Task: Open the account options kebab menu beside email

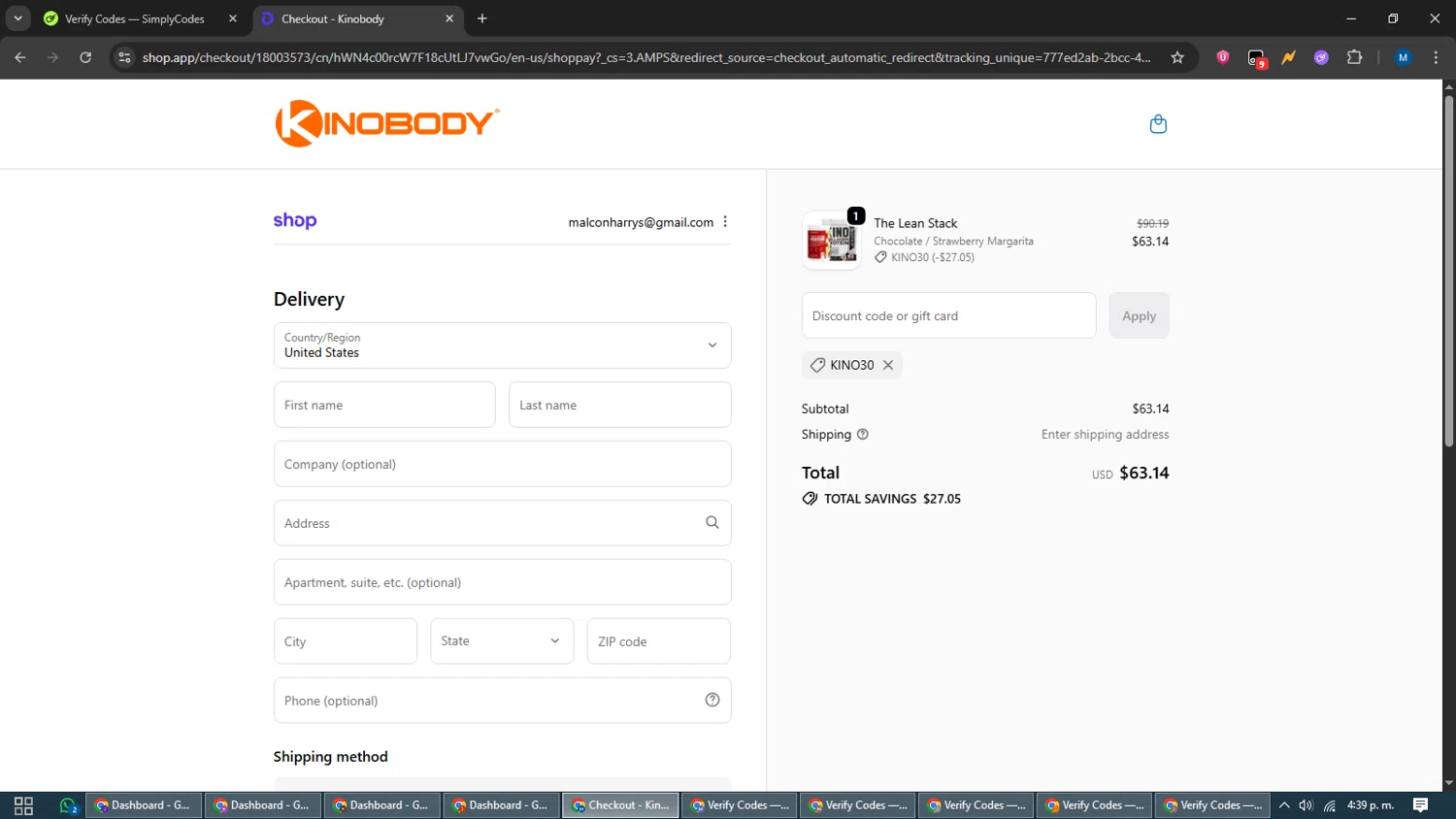Action: coord(725,222)
